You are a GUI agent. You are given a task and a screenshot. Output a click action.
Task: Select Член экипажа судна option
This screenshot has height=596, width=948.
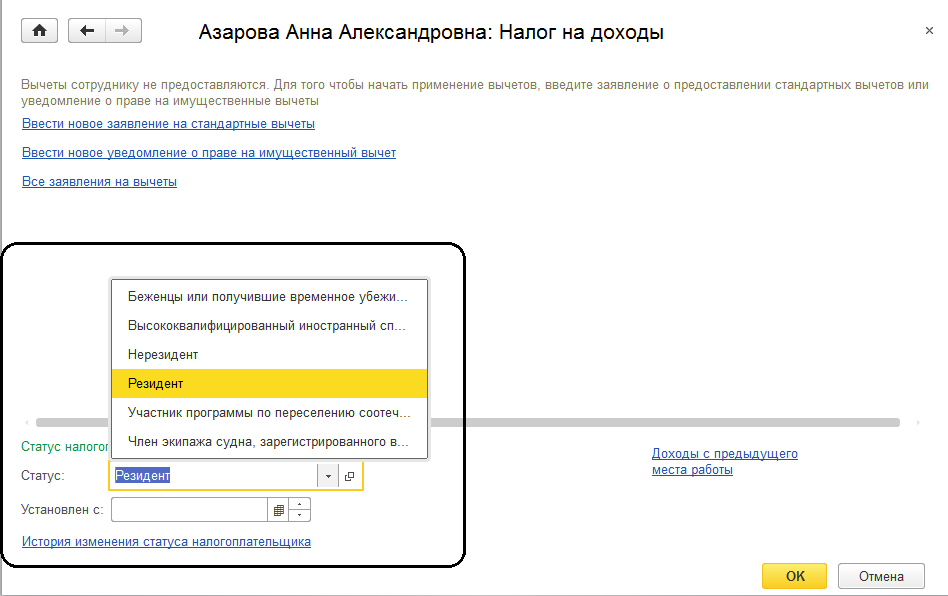(x=267, y=441)
